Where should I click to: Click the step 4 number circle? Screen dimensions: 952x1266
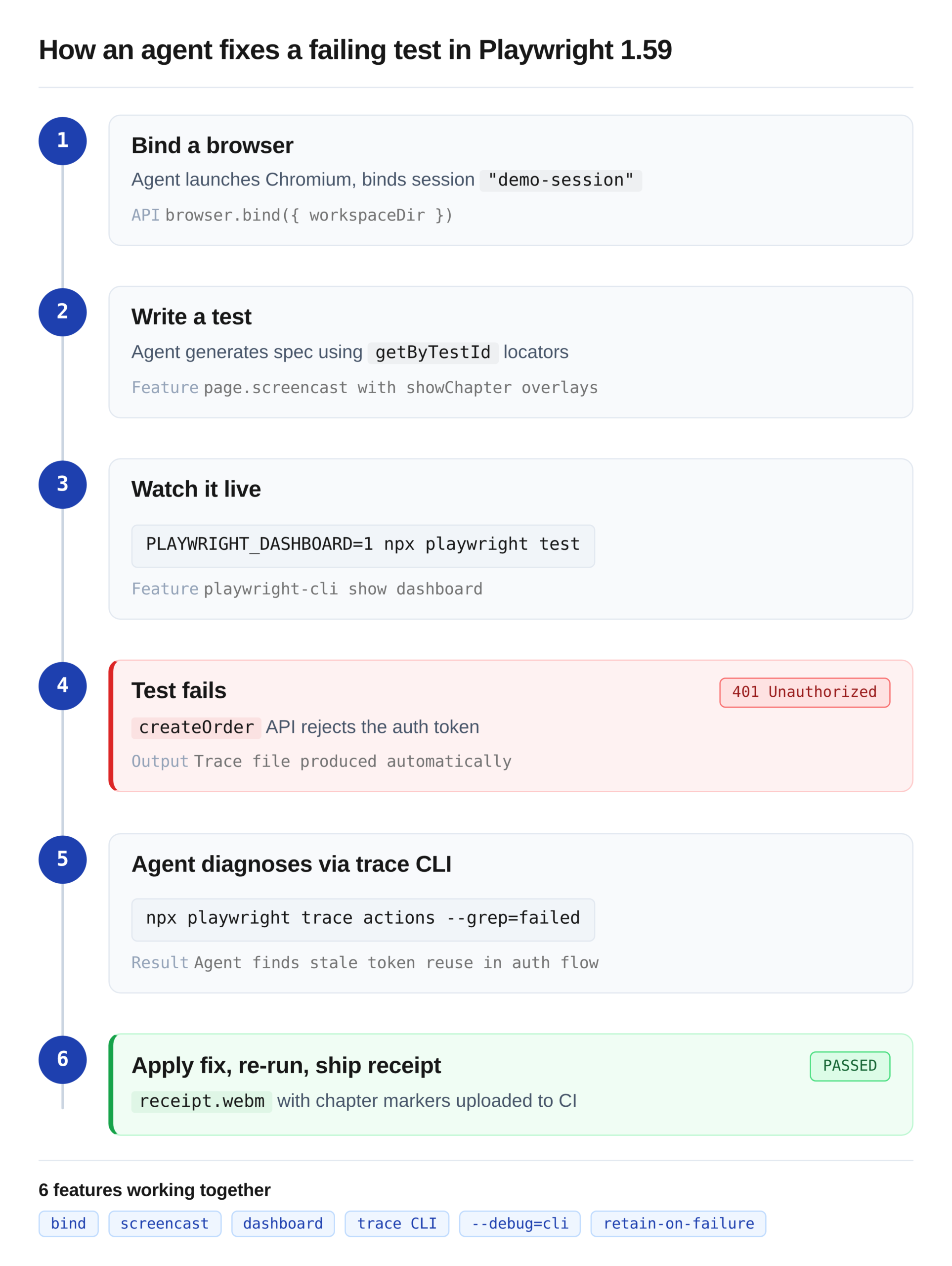click(62, 685)
